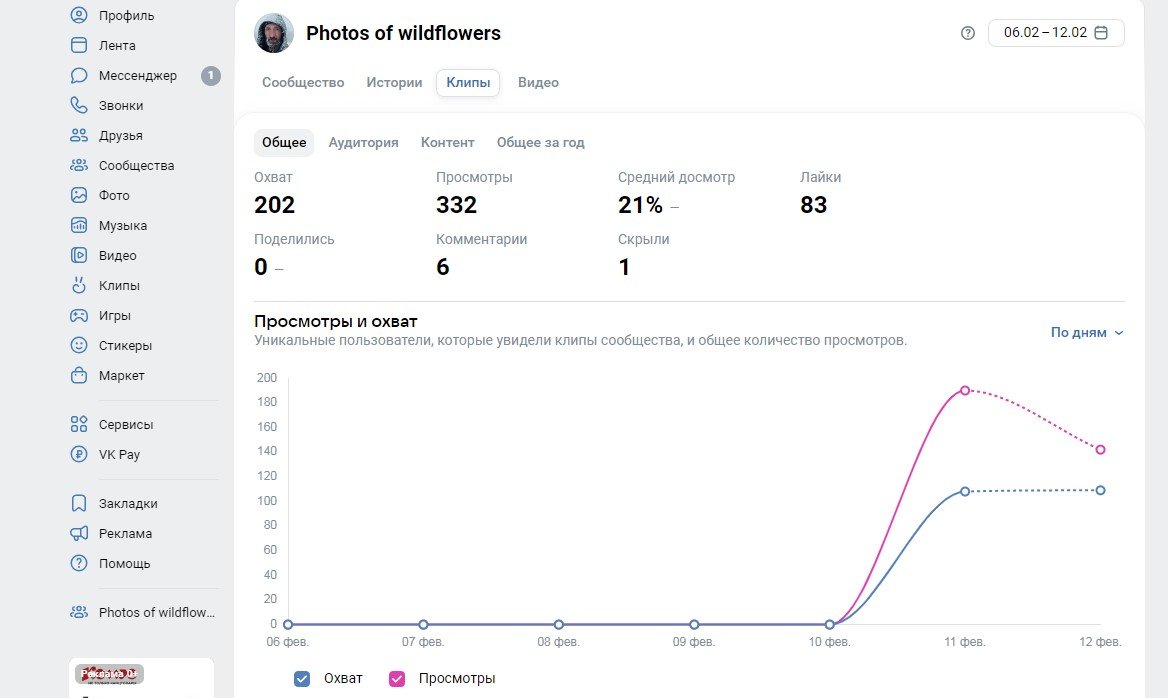Click the Stickers smiley icon
The height and width of the screenshot is (698, 1168).
click(79, 346)
